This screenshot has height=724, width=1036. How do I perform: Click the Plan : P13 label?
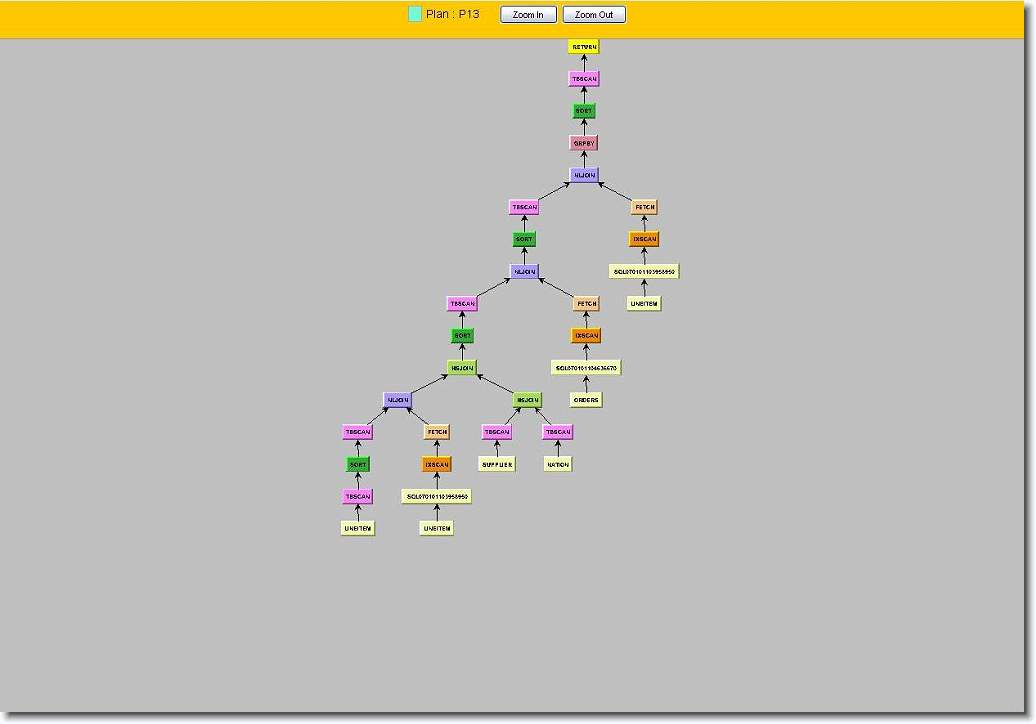453,14
